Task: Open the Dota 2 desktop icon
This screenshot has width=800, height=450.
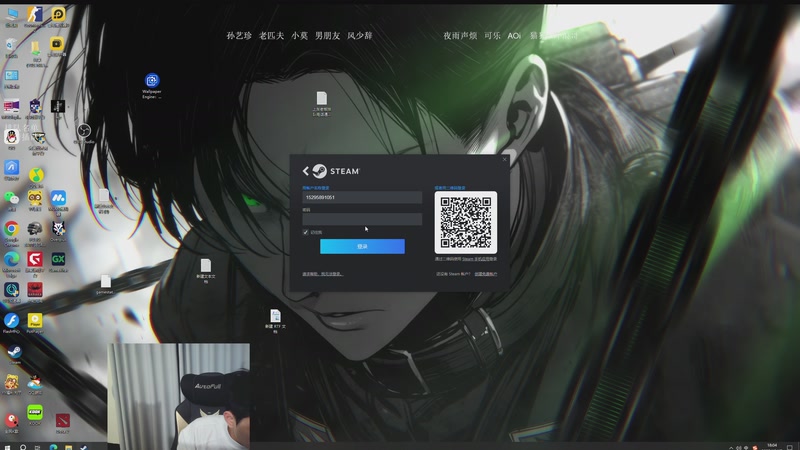Action: pyautogui.click(x=62, y=421)
